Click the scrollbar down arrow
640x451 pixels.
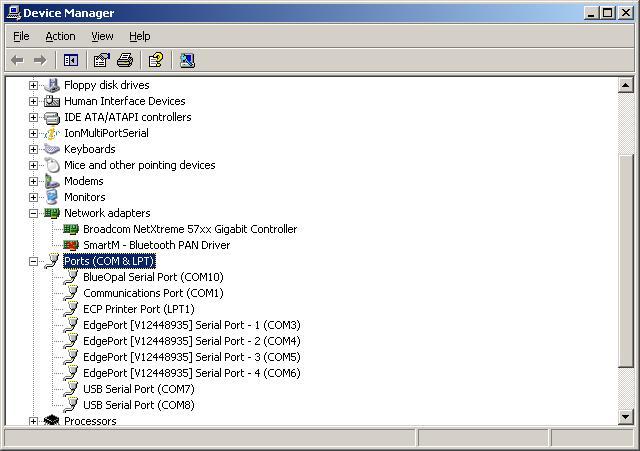point(625,417)
